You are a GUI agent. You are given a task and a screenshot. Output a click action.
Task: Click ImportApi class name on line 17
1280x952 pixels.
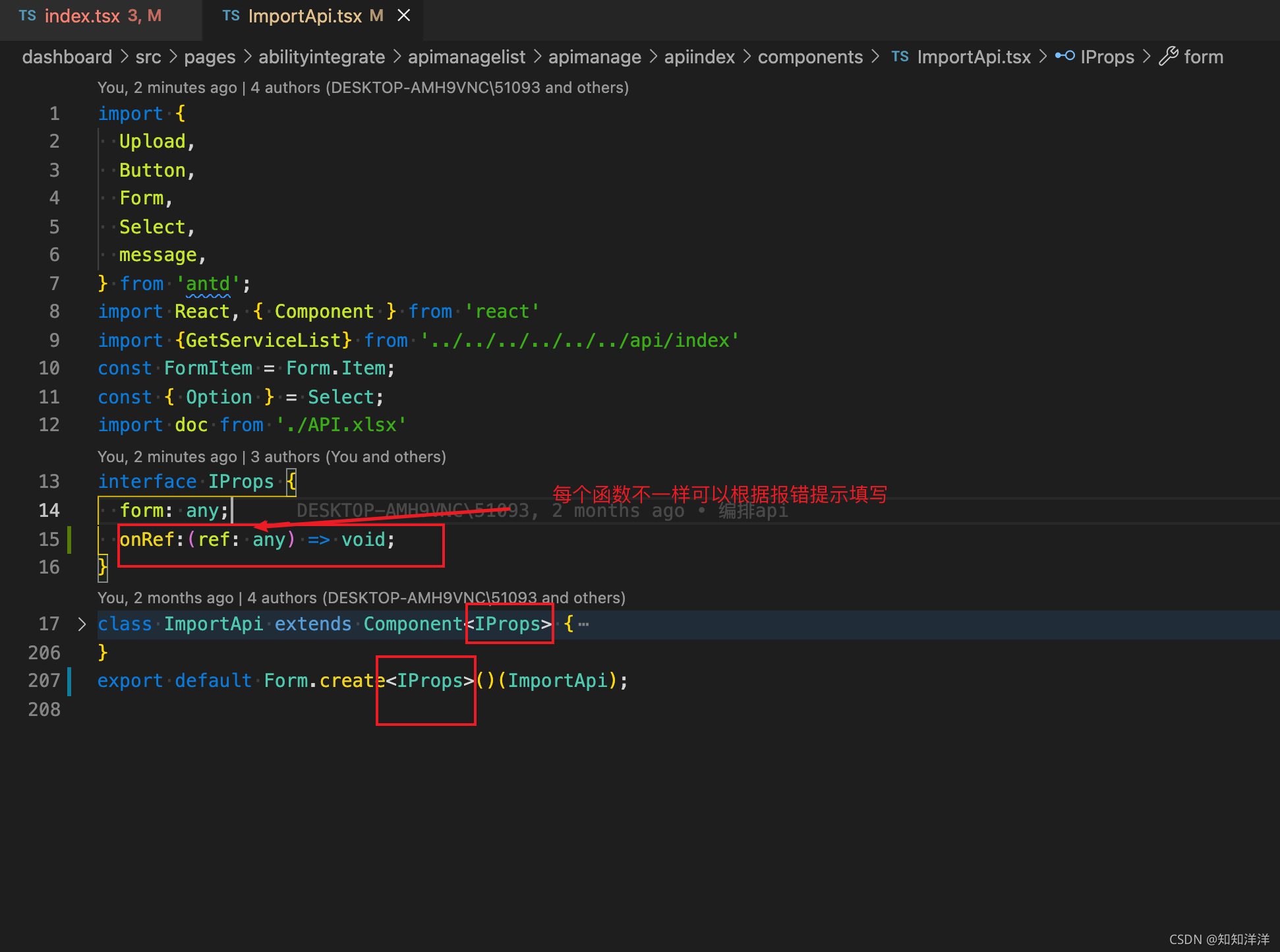click(214, 624)
